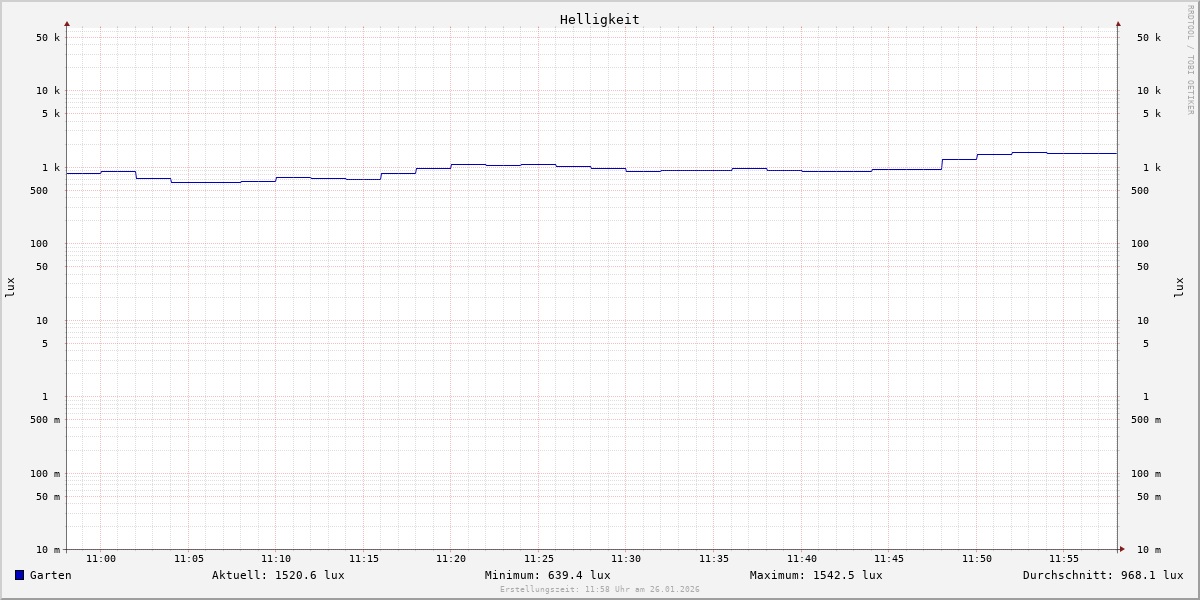Click the 50 k label on left axis
Viewport: 1200px width, 600px height.
click(x=48, y=38)
